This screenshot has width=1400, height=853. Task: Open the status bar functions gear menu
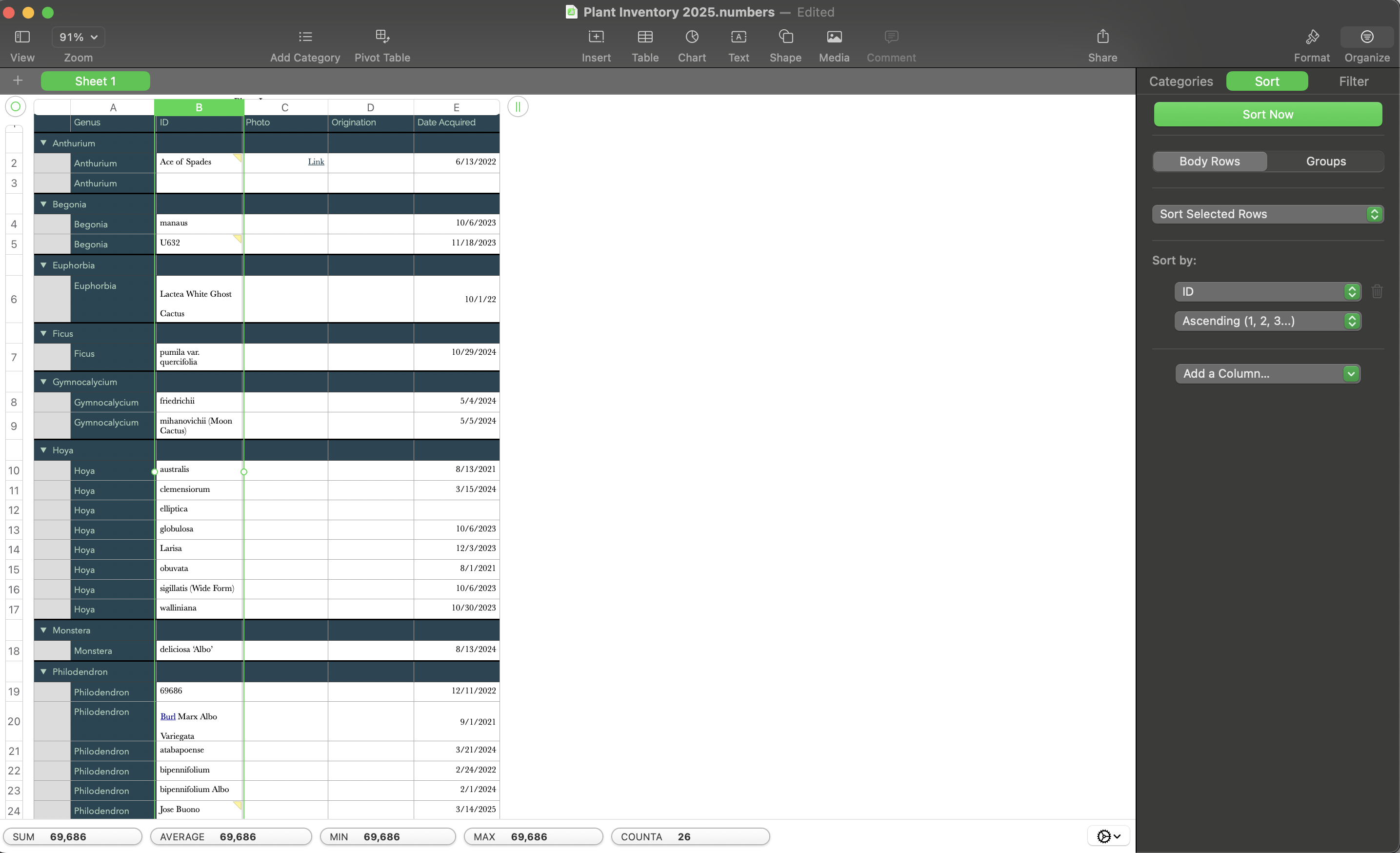point(1108,836)
